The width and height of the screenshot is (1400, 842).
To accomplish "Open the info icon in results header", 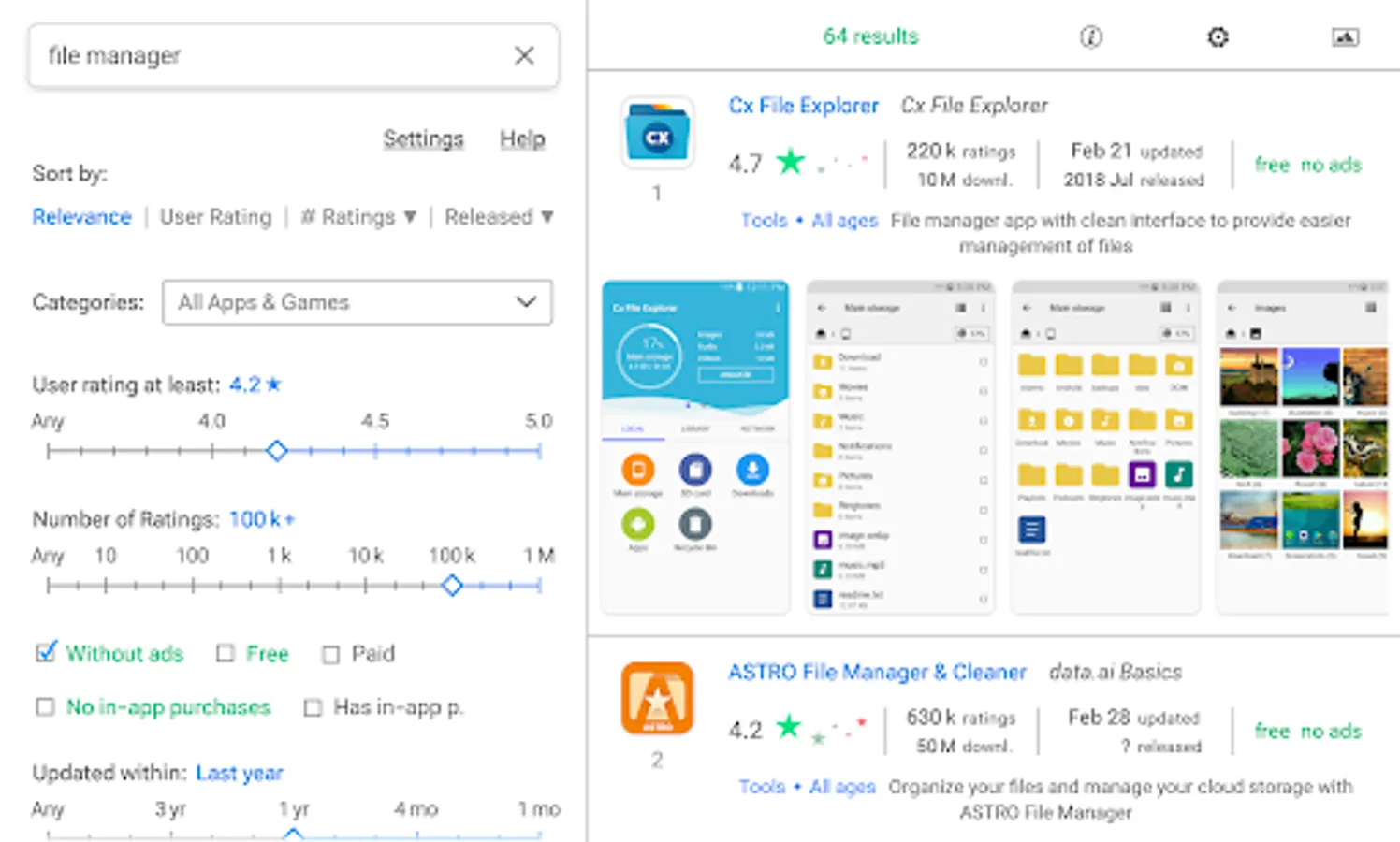I will pyautogui.click(x=1091, y=37).
